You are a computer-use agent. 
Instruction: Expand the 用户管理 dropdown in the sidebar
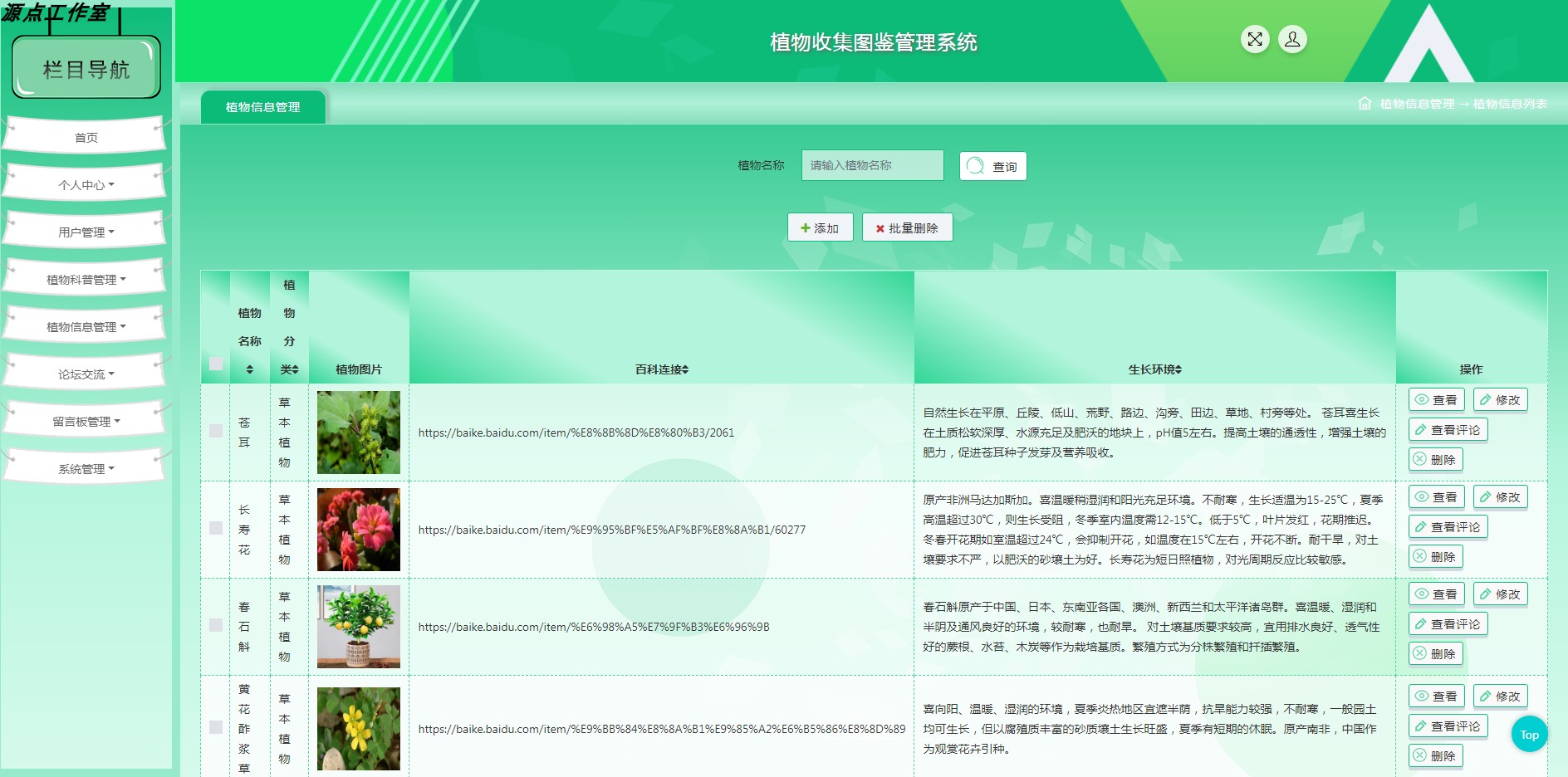(x=84, y=232)
